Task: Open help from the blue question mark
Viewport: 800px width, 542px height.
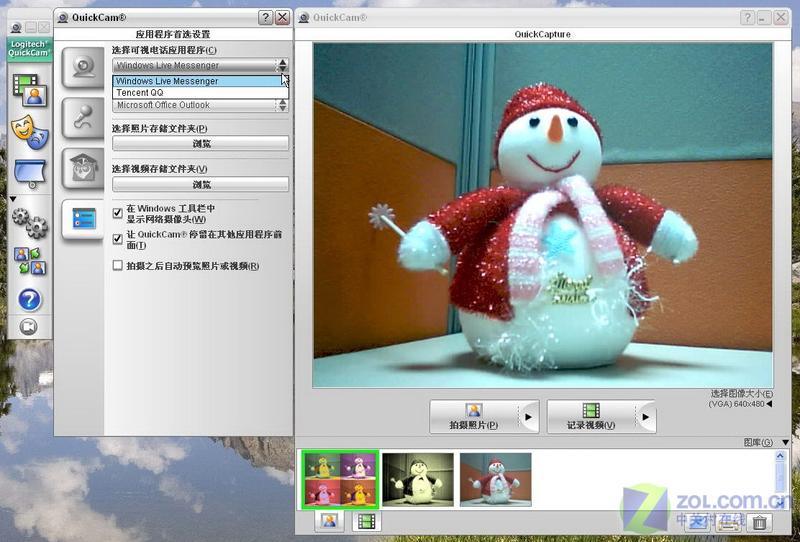Action: pos(30,300)
